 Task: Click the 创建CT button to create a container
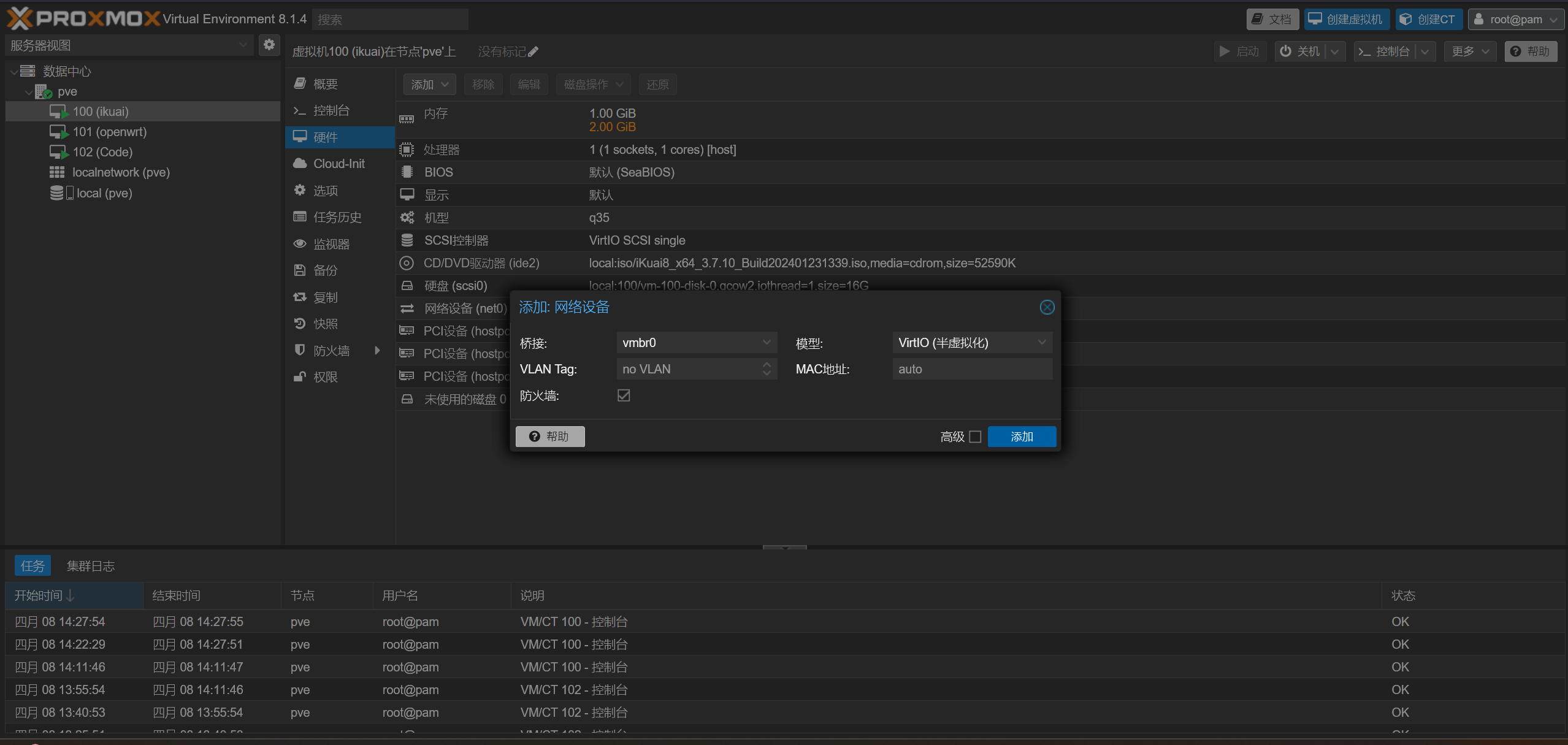coord(1429,19)
